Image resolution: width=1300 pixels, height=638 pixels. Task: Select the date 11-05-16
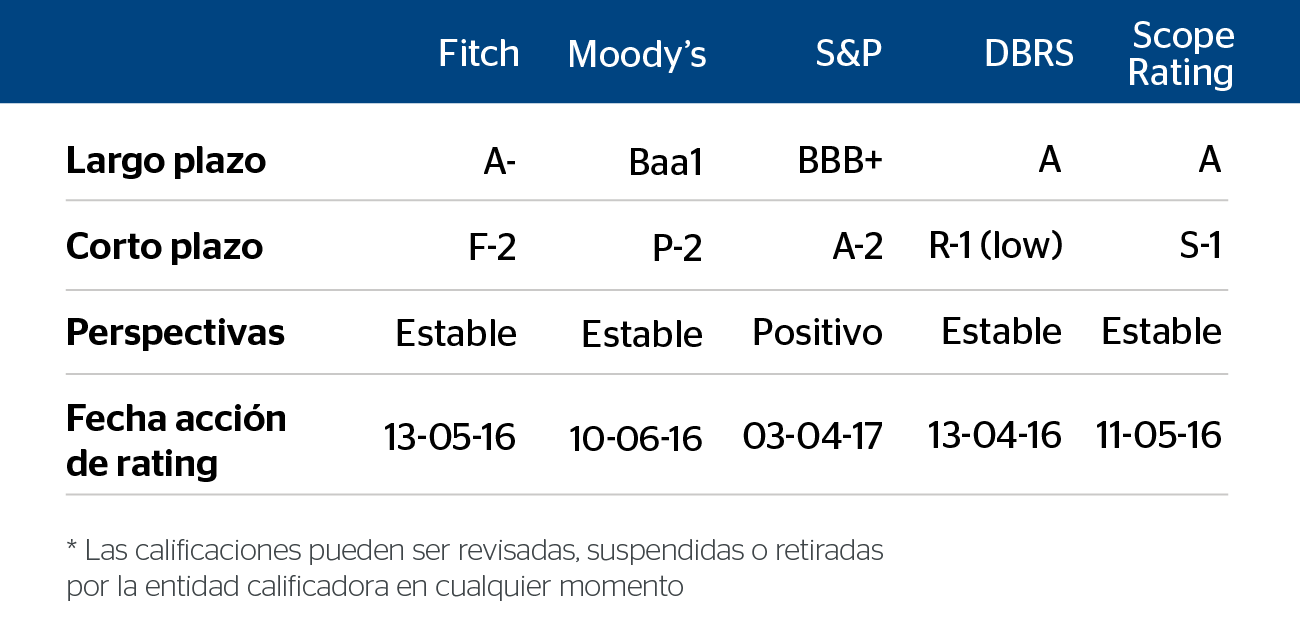click(x=1159, y=436)
